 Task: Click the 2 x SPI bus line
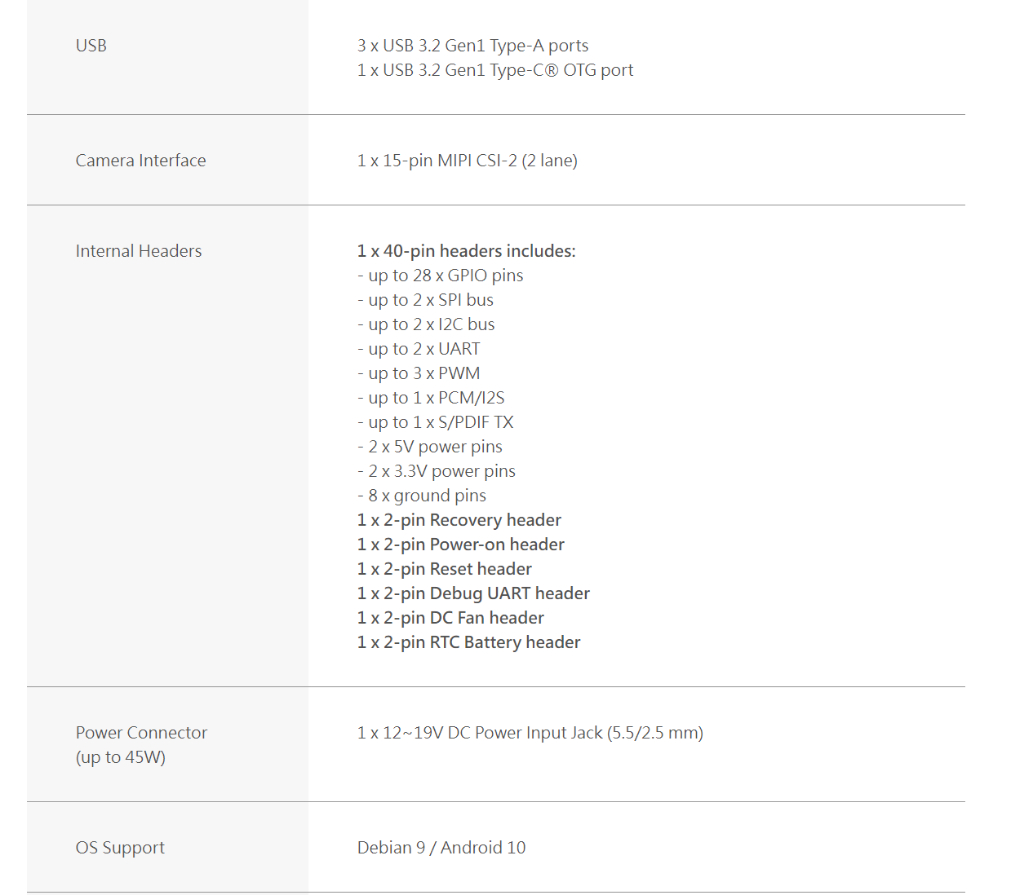425,300
